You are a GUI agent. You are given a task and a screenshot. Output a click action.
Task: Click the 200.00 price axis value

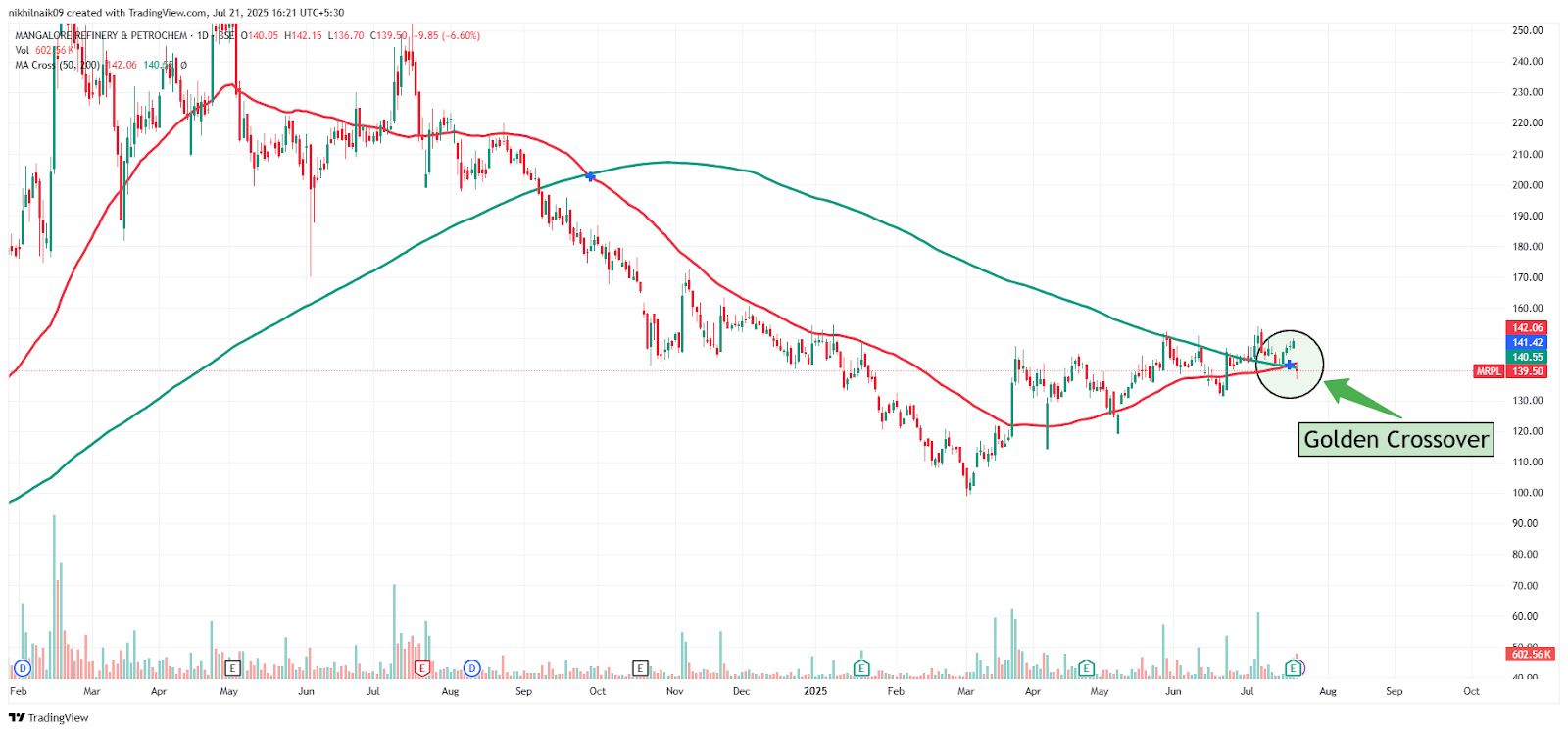click(x=1527, y=185)
